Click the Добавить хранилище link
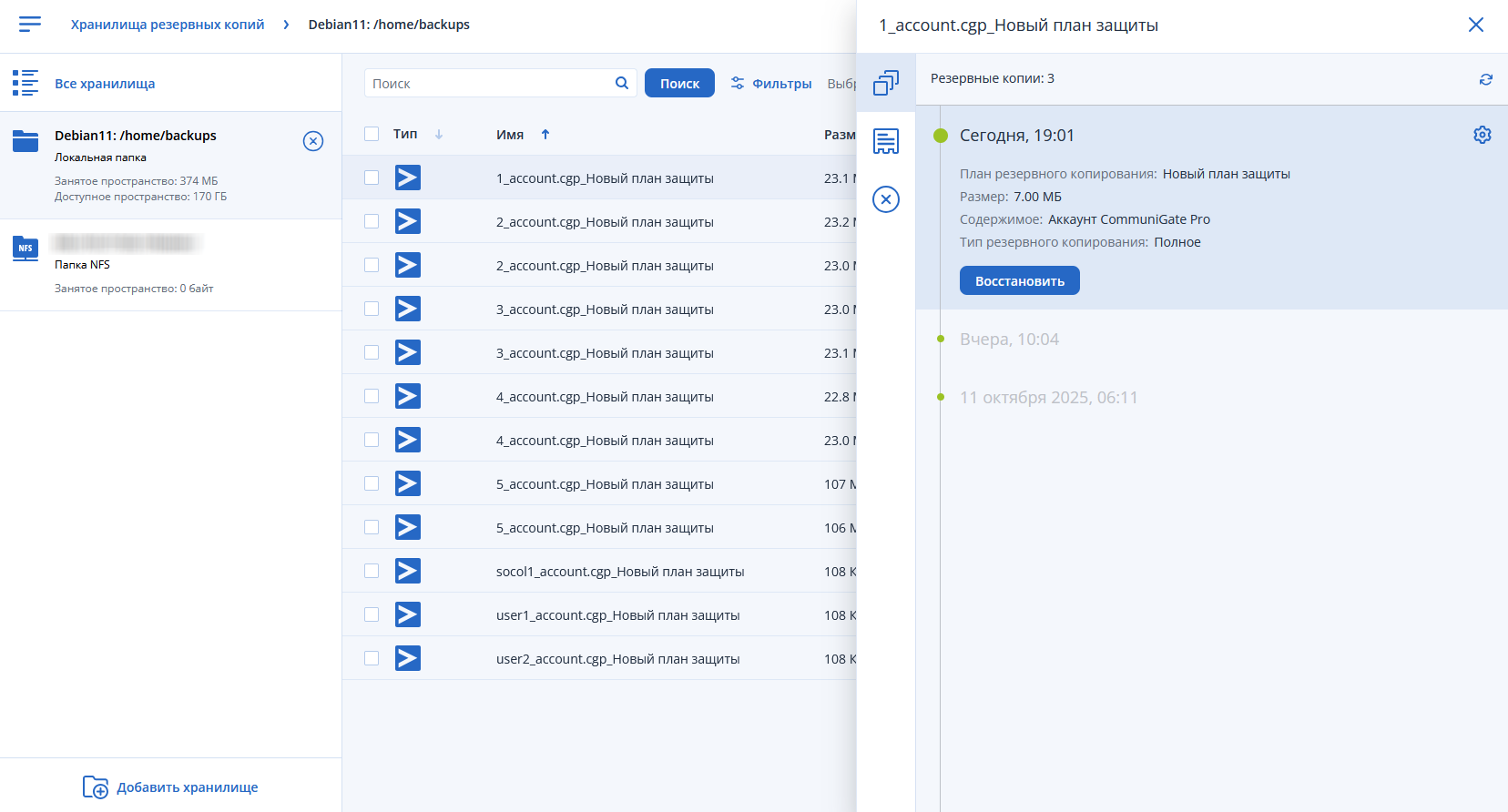 point(188,787)
